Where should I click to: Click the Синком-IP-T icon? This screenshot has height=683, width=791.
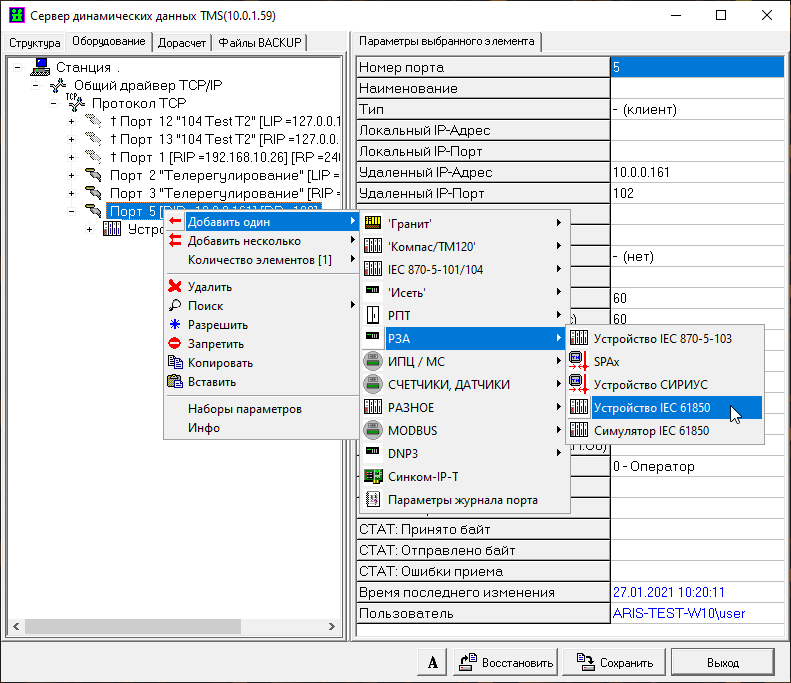372,477
